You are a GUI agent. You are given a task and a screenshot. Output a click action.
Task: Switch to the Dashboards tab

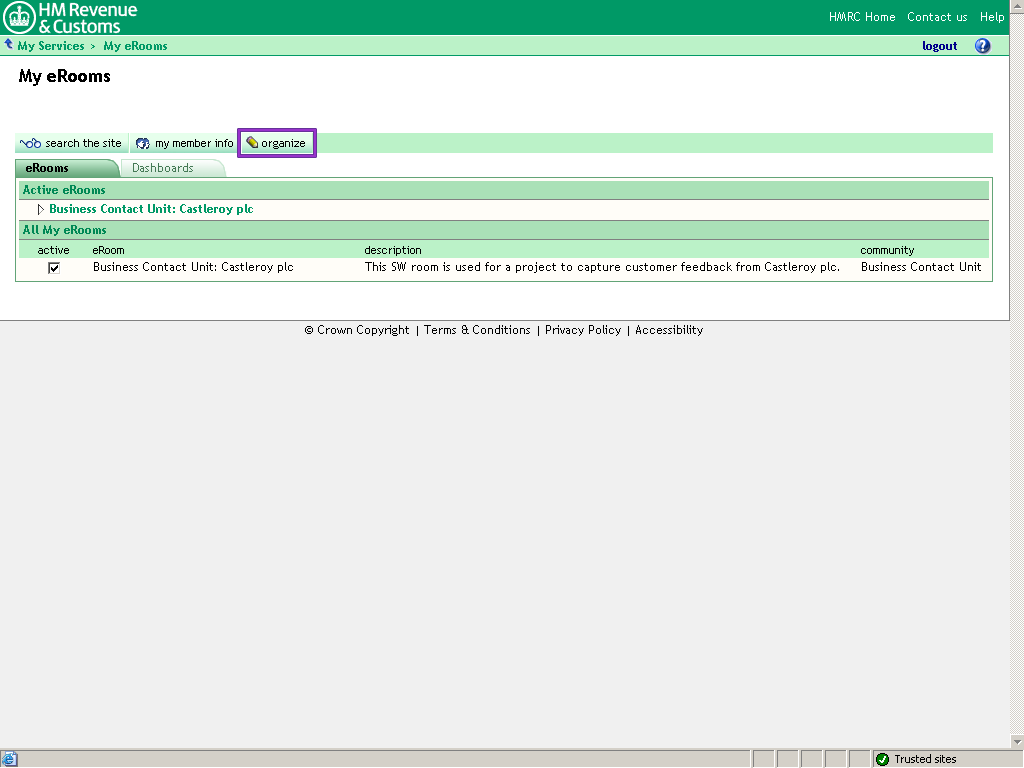click(x=163, y=168)
